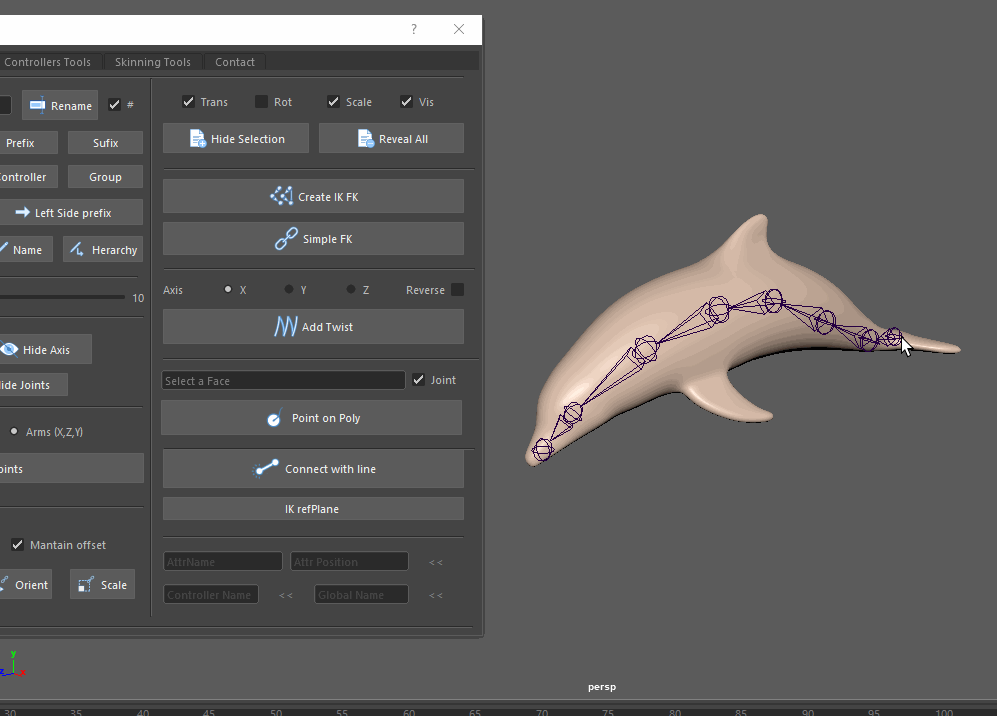Select the Y axis radio button
997x716 pixels.
[289, 290]
